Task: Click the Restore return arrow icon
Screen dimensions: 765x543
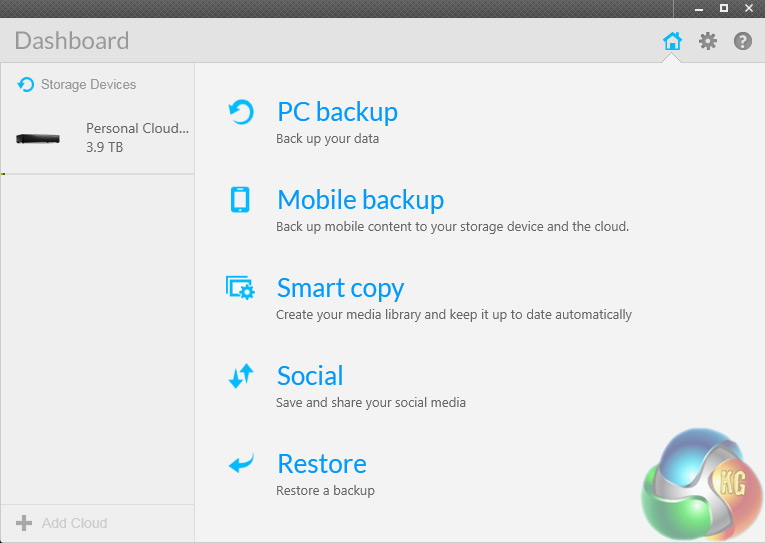Action: (x=240, y=464)
